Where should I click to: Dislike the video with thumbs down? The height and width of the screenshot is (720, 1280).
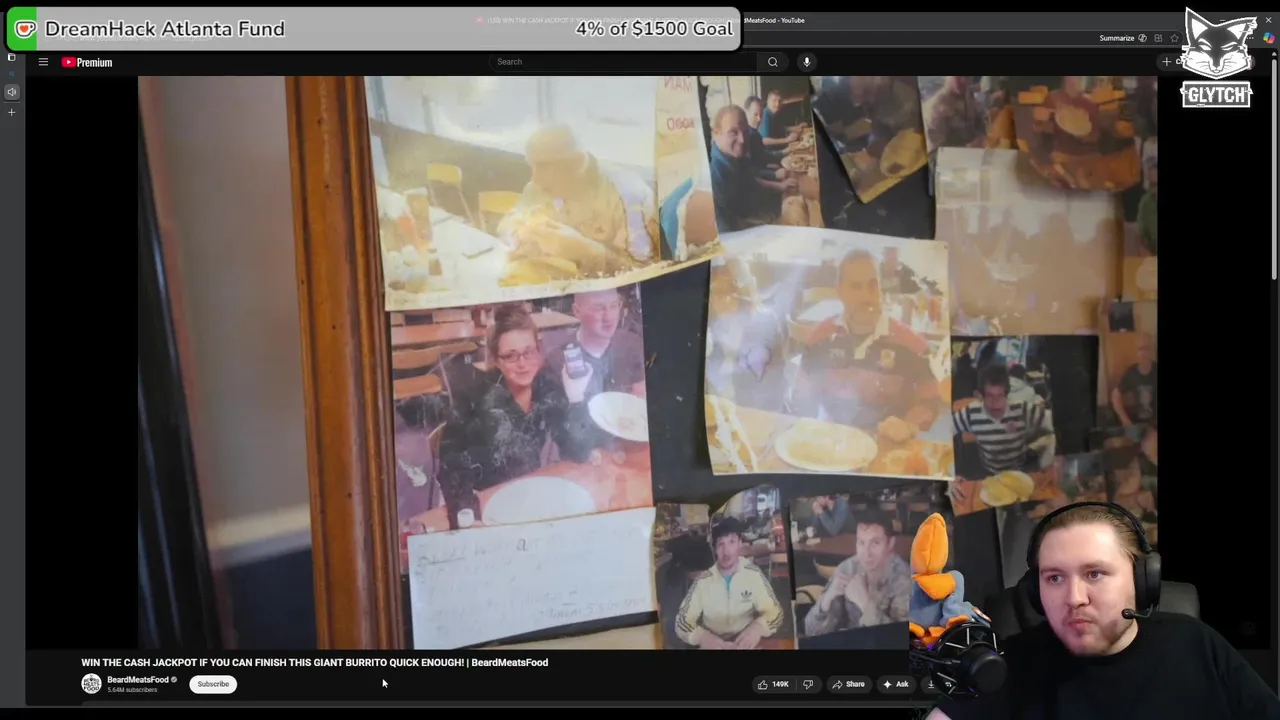pyautogui.click(x=808, y=684)
